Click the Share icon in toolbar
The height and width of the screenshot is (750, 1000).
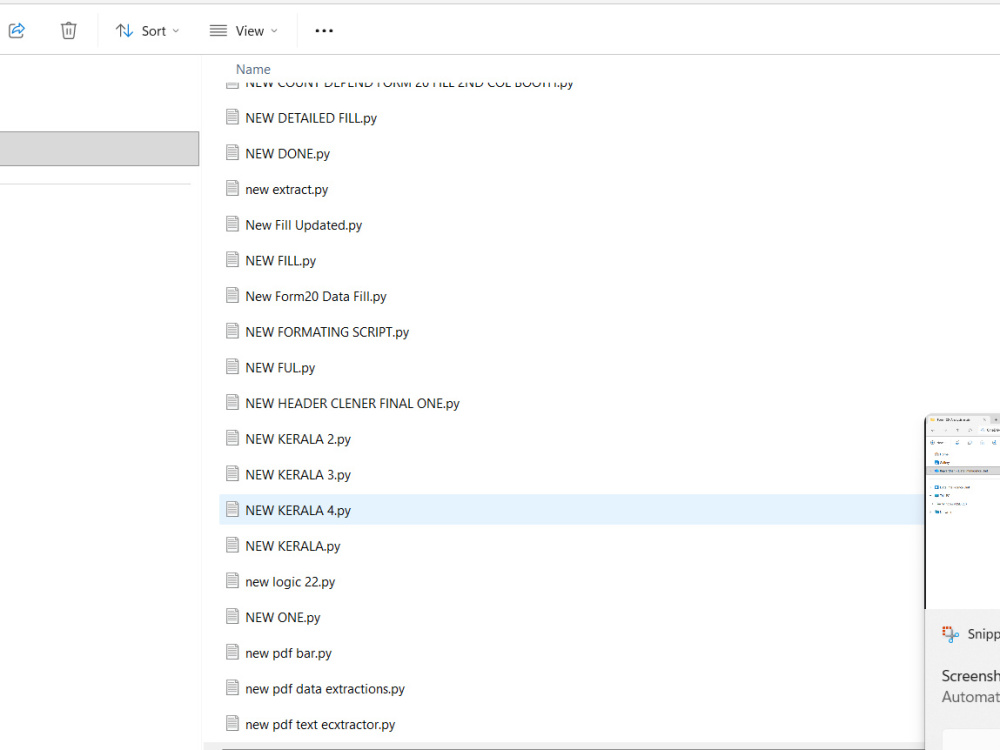coord(17,31)
